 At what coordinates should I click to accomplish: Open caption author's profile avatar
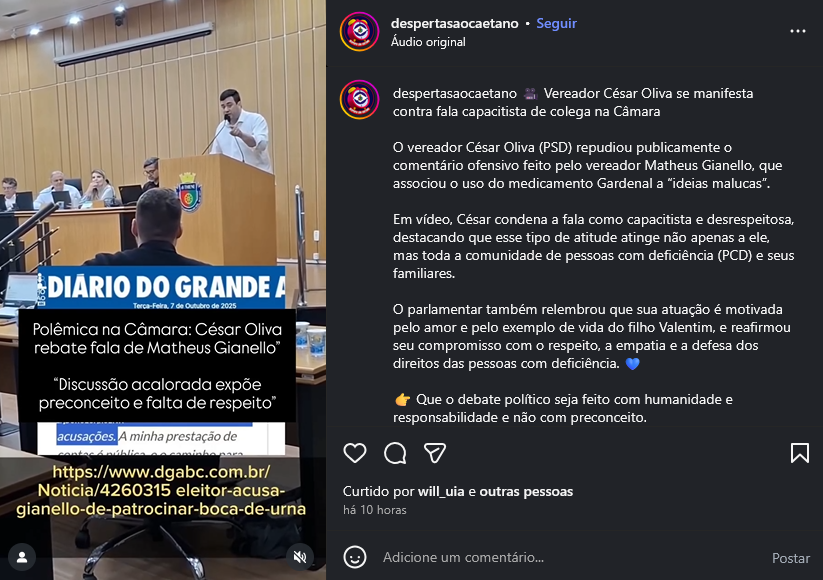(x=360, y=100)
